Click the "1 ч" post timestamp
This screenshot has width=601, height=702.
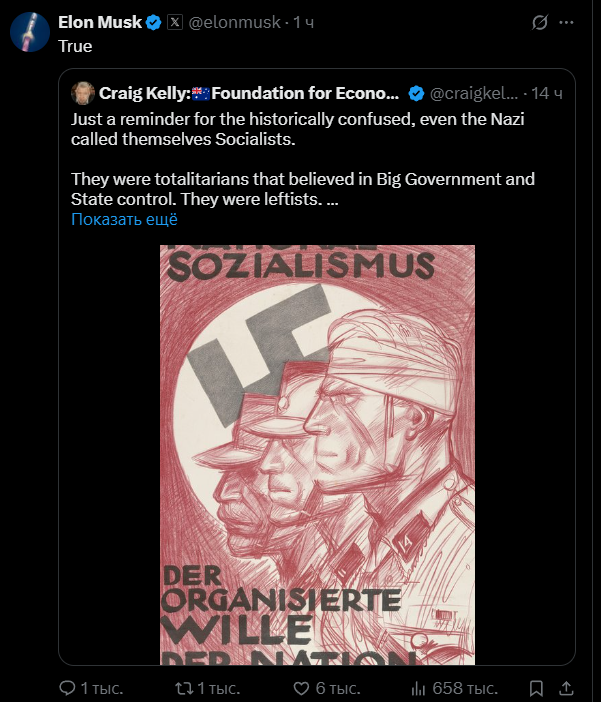[304, 22]
